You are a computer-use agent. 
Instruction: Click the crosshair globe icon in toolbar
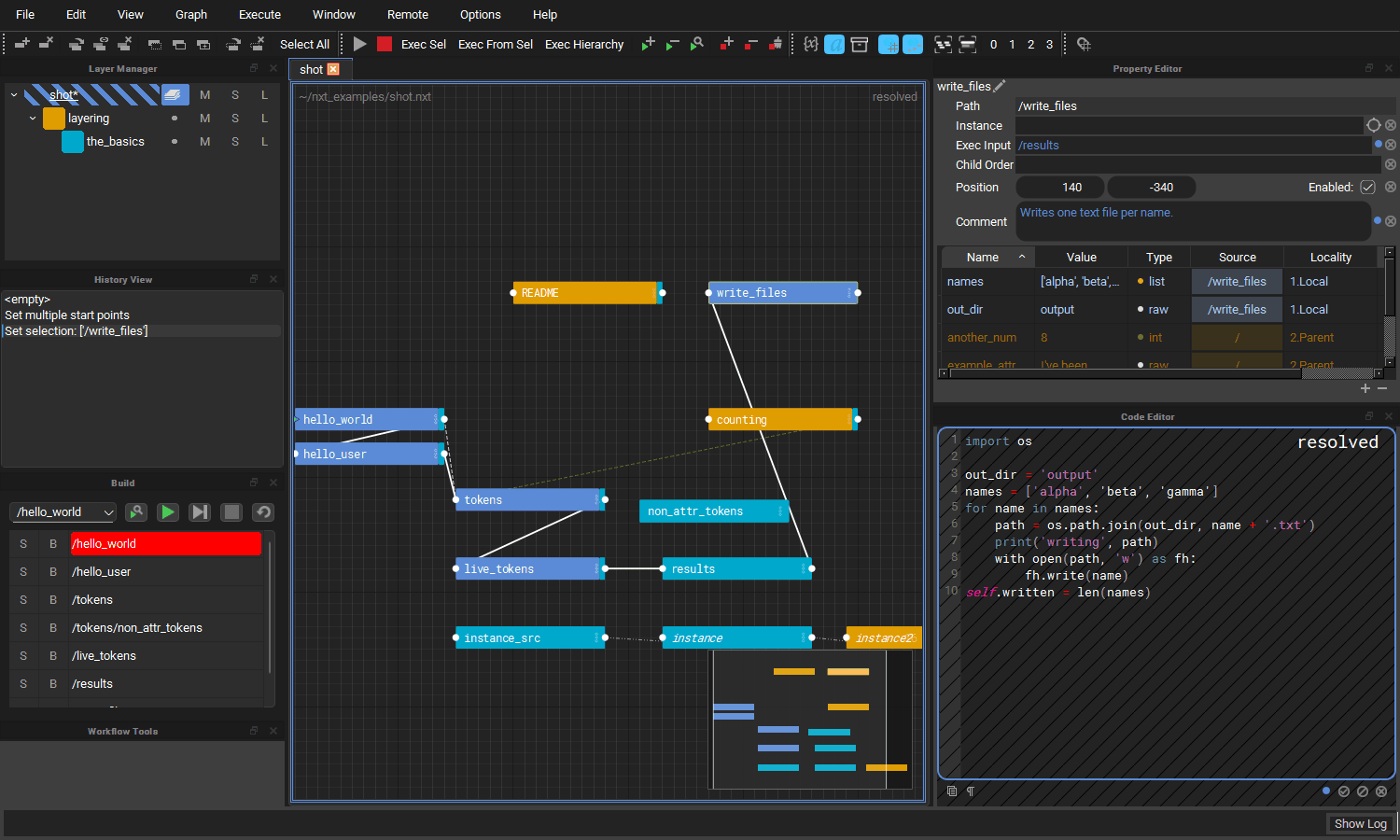pyautogui.click(x=1084, y=44)
